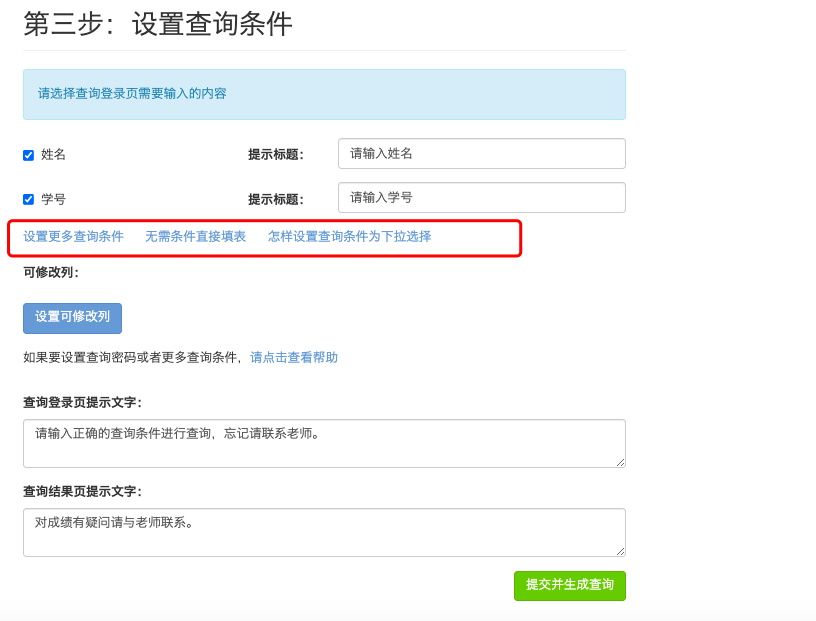The width and height of the screenshot is (816, 621).
Task: Click the 如果要设置查询密码或者更多查询条件 text
Action: pos(131,357)
